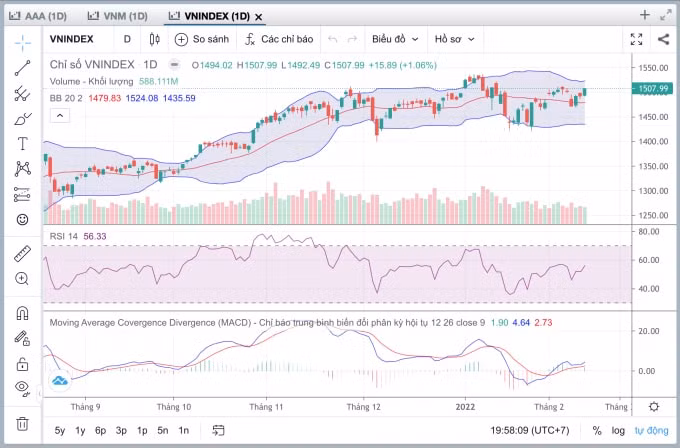Viewport: 680px width, 448px height.
Task: Click the cloud save icon on chart
Action: 60,381
